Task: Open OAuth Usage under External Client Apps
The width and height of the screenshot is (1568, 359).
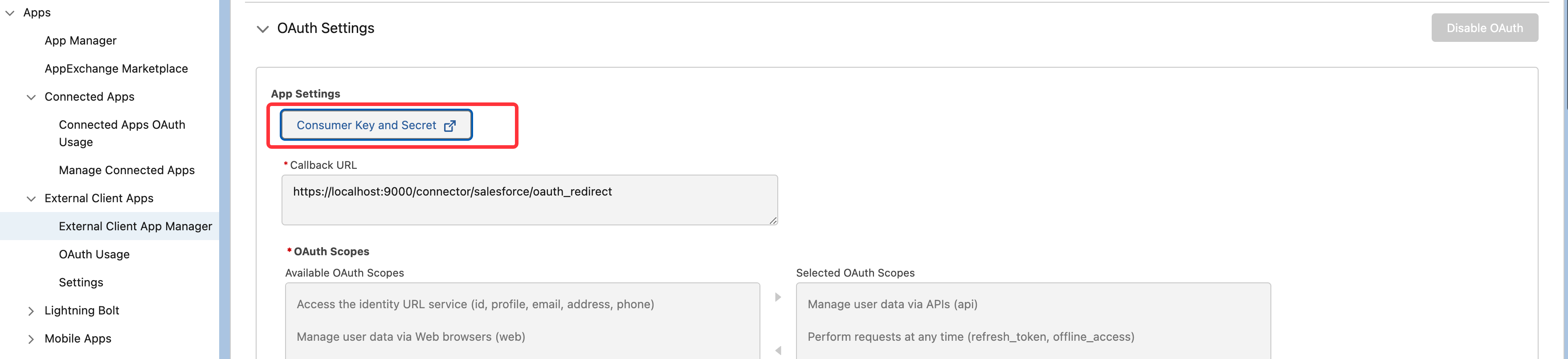Action: [x=94, y=254]
